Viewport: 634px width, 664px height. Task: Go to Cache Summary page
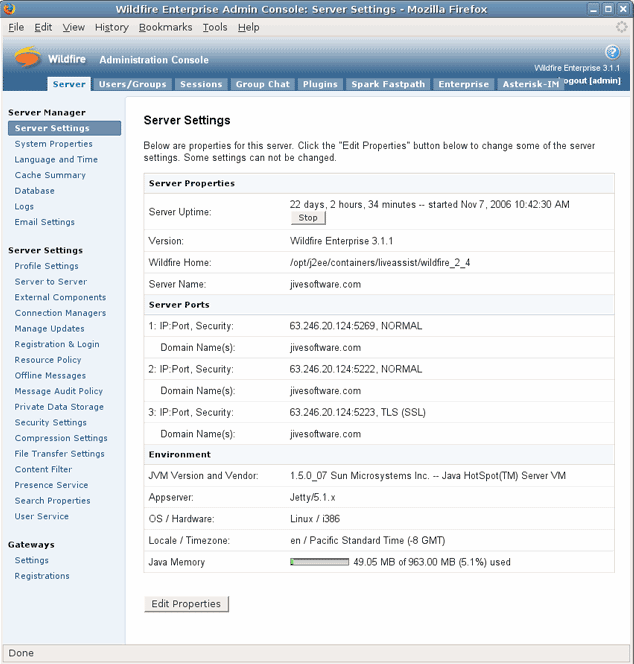(x=50, y=175)
